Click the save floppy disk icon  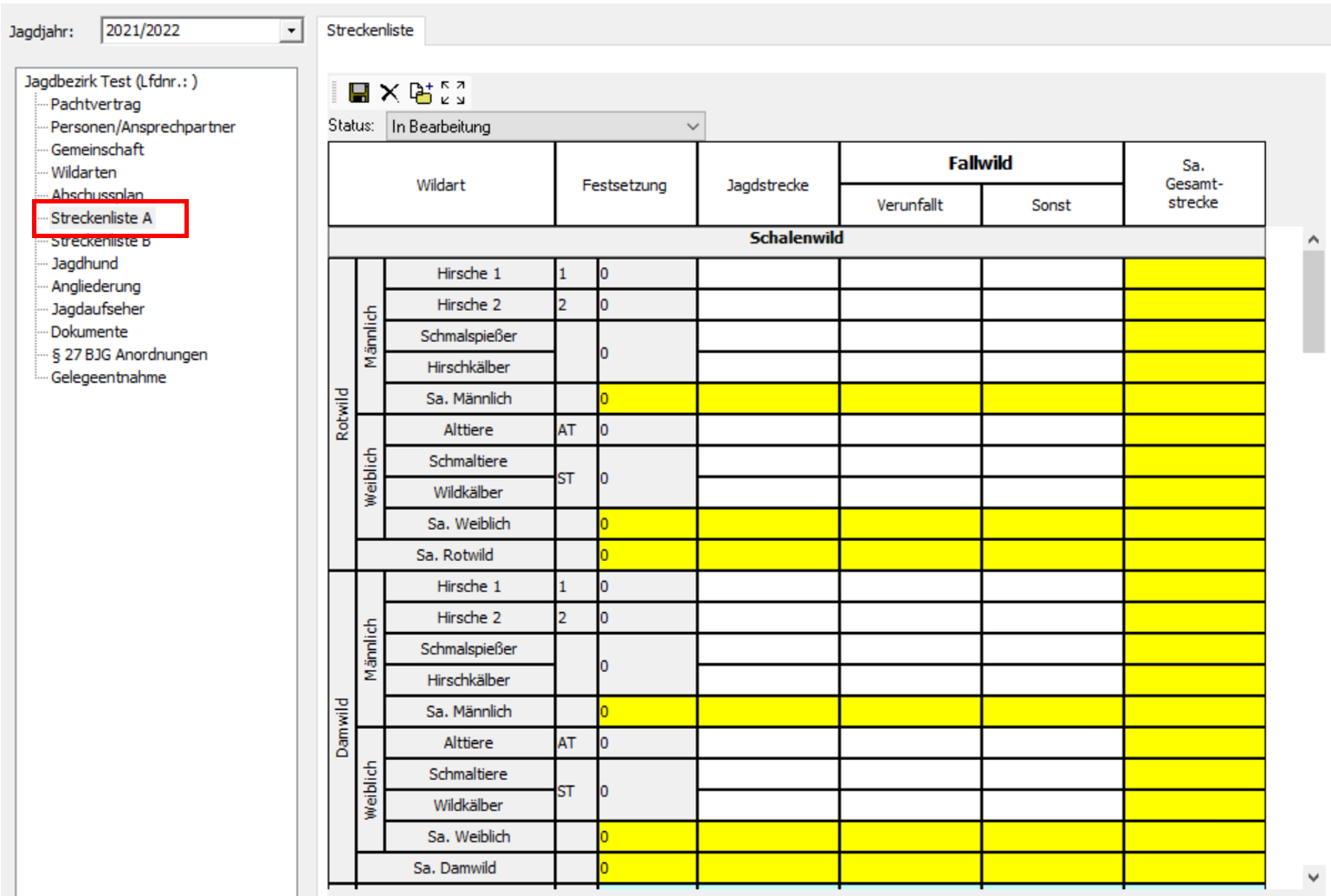click(359, 93)
